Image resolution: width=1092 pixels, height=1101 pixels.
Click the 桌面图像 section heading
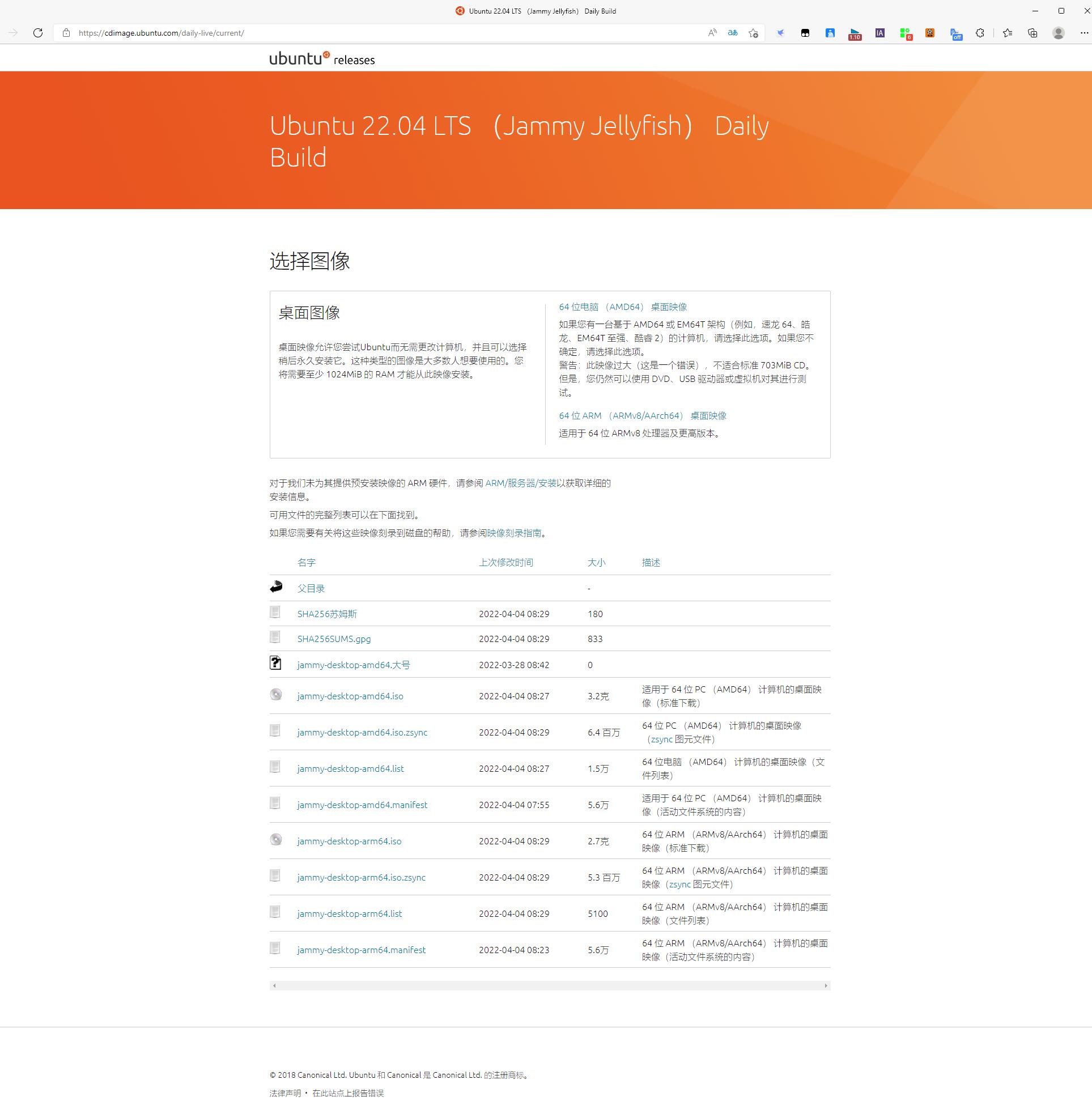click(309, 312)
